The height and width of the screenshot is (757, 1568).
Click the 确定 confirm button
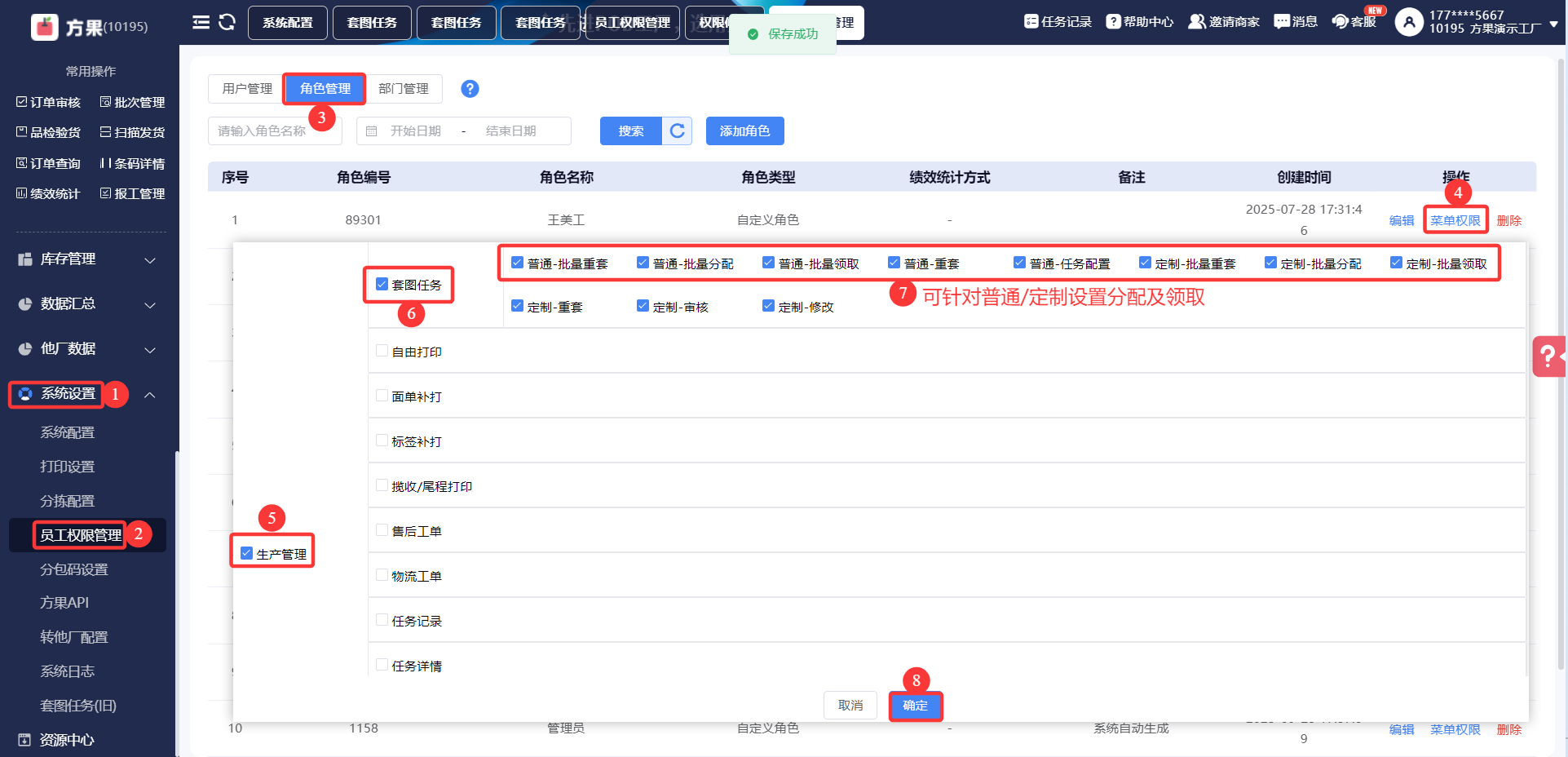tap(915, 706)
